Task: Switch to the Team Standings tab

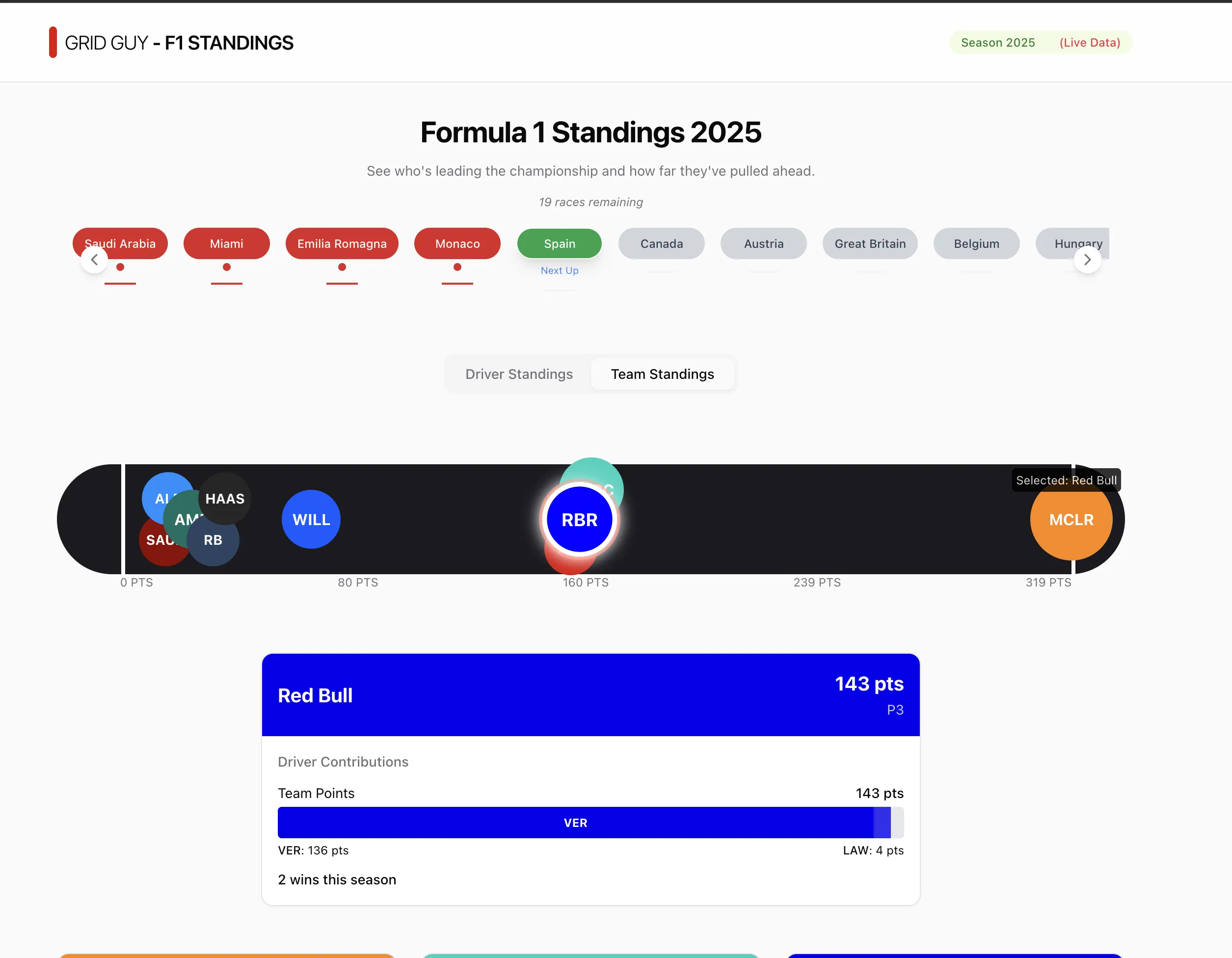Action: 662,374
